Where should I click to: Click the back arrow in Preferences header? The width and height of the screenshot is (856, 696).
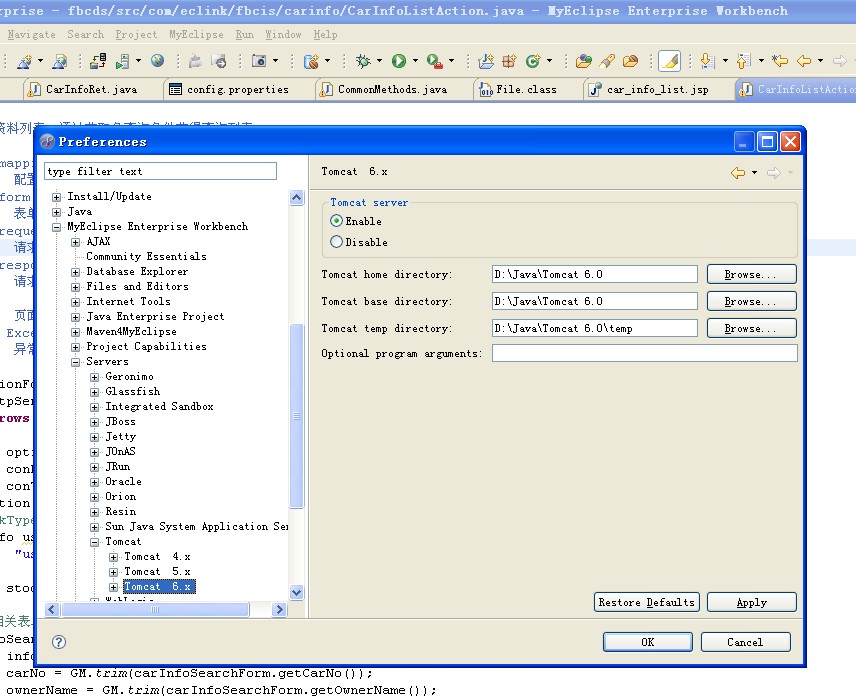(x=738, y=173)
